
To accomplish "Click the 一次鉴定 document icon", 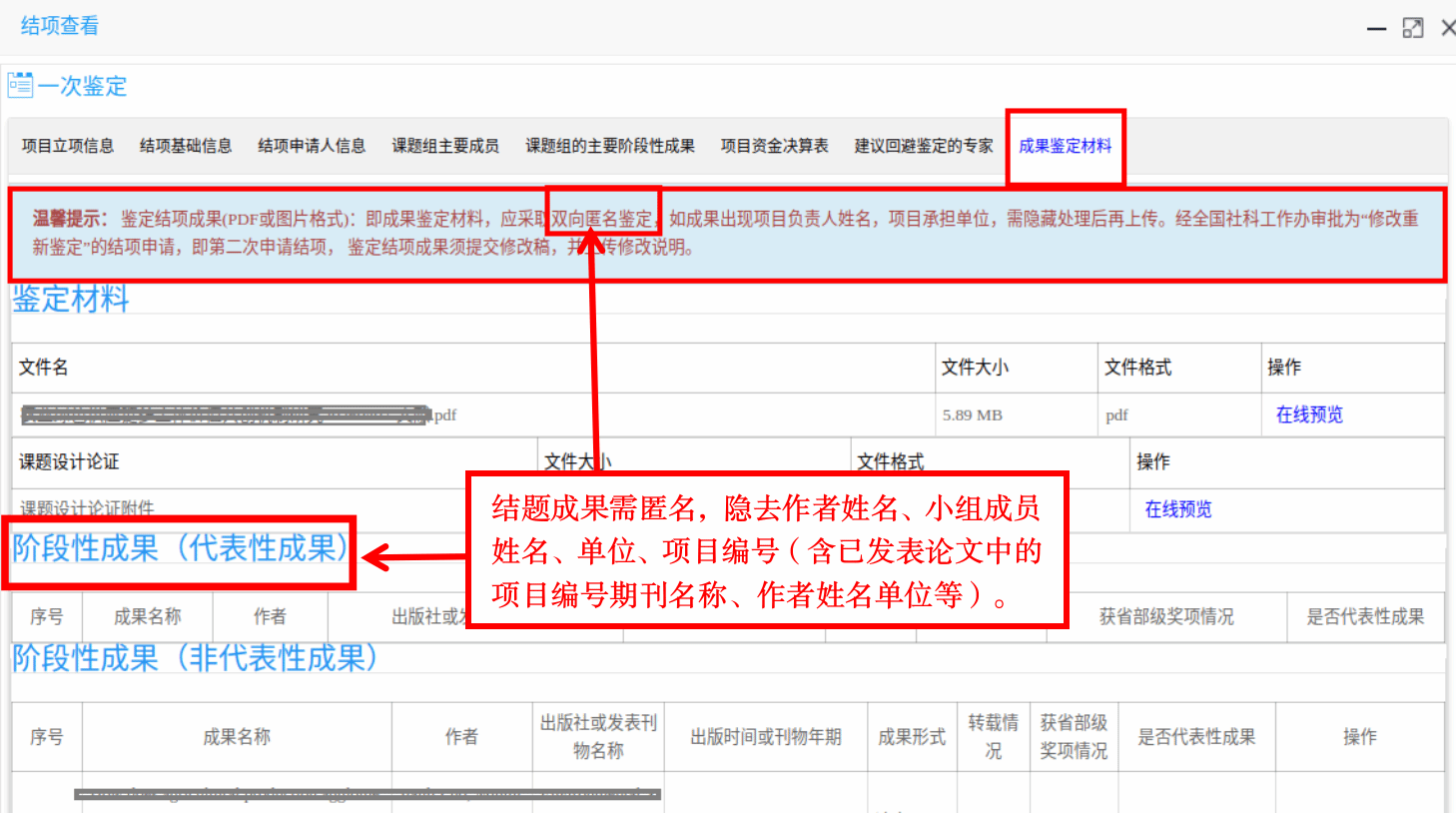I will [x=20, y=85].
